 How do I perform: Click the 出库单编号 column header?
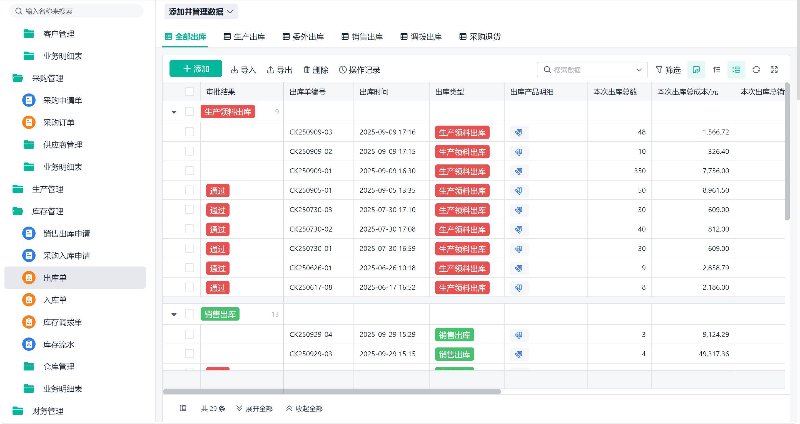point(308,92)
